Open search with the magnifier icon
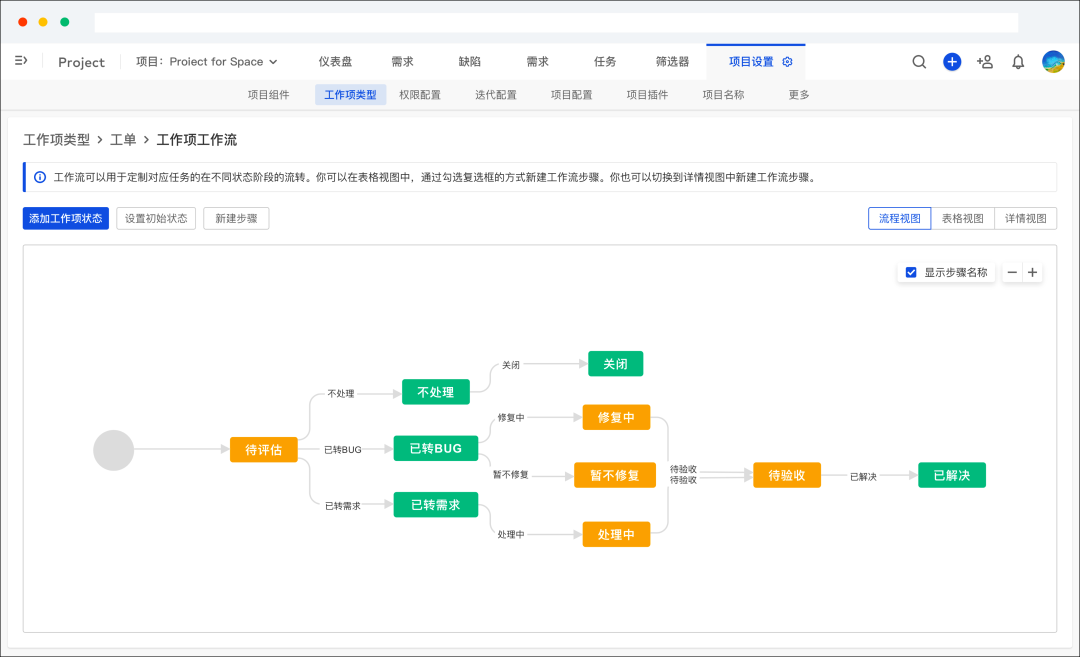 919,62
